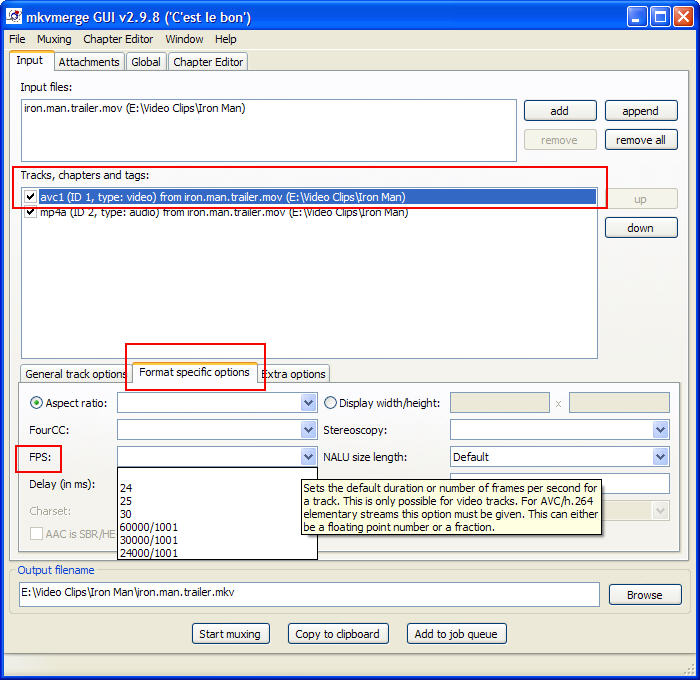Open the Help menu
The image size is (700, 680).
pos(225,39)
